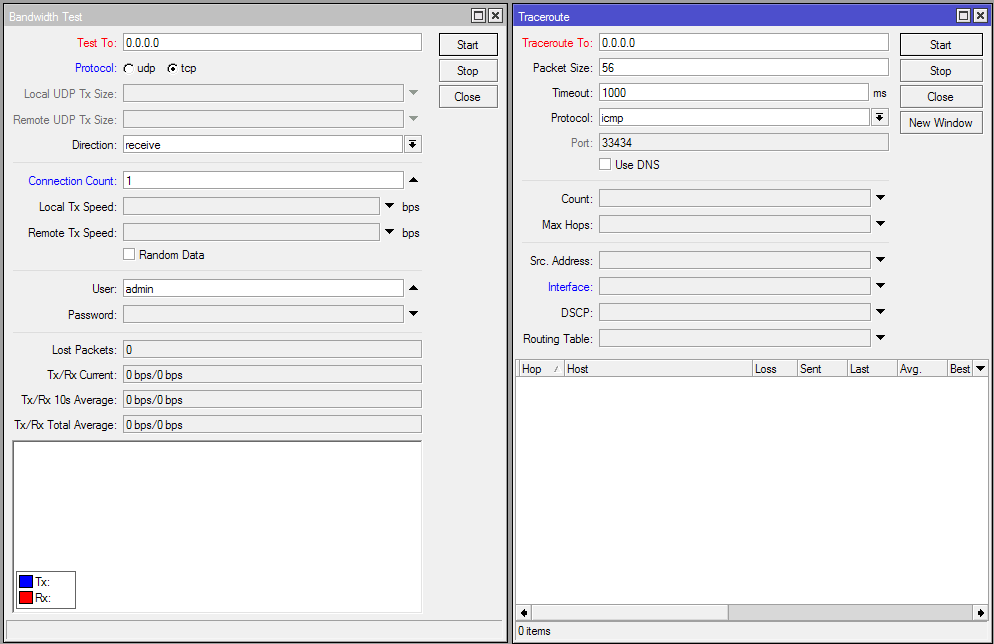Stop the bandwidth test
This screenshot has height=644, width=994.
[468, 70]
